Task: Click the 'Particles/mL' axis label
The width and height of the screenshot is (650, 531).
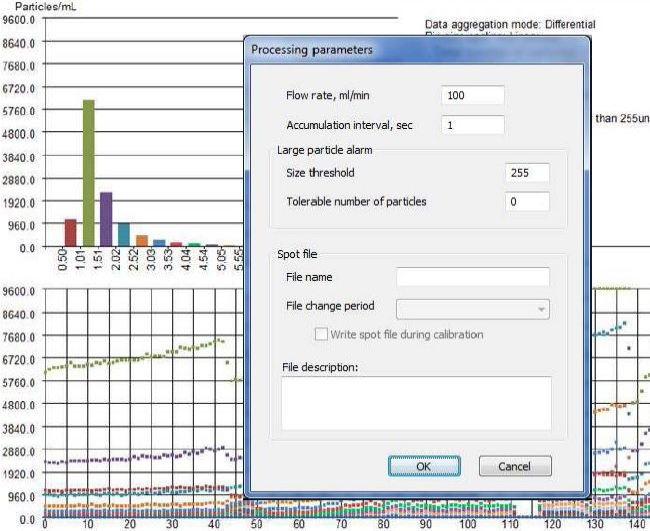Action: pyautogui.click(x=46, y=7)
